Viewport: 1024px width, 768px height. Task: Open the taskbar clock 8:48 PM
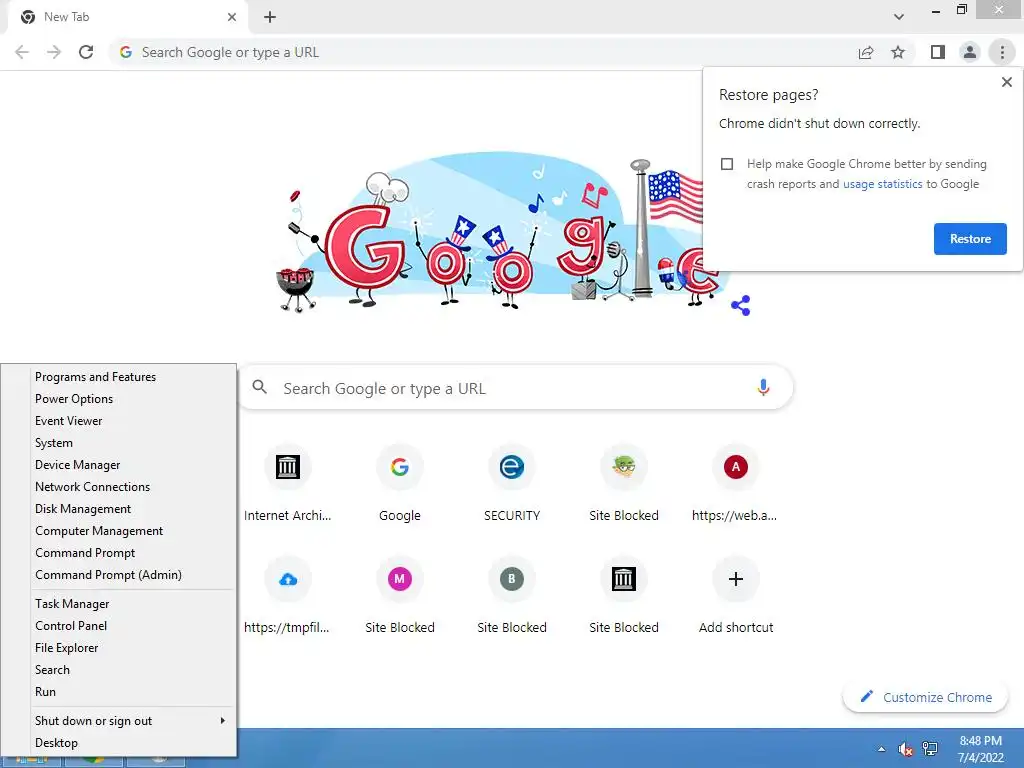click(980, 749)
